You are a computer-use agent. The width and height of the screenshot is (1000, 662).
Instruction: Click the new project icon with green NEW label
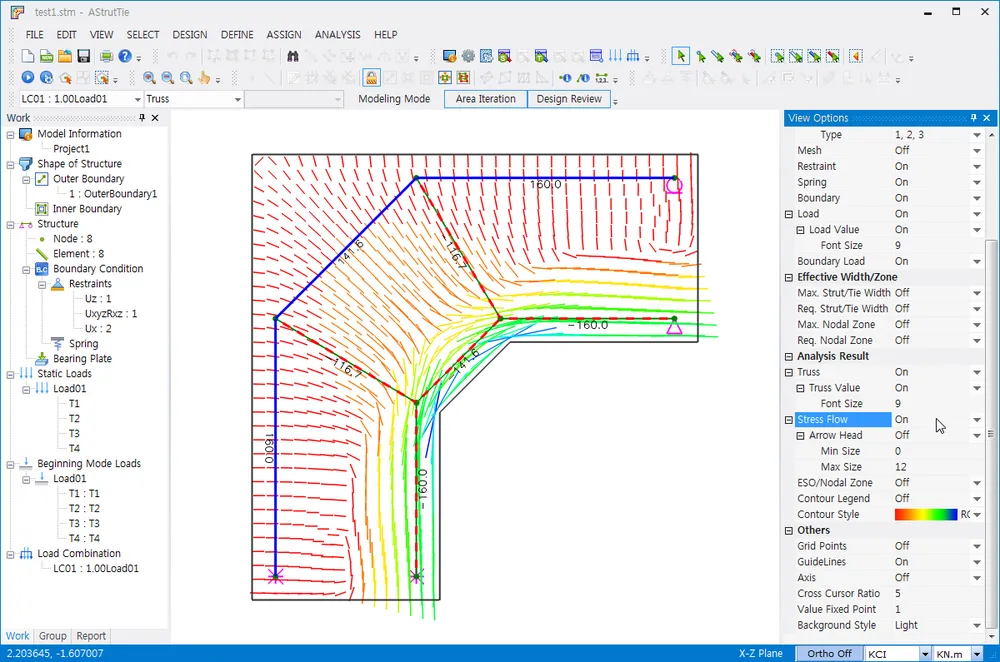point(46,56)
